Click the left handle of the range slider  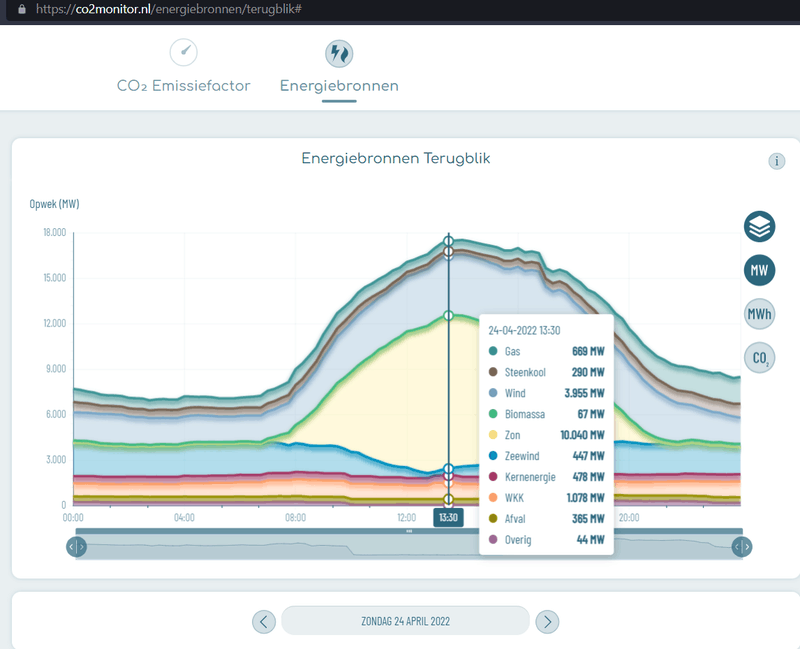(77, 547)
